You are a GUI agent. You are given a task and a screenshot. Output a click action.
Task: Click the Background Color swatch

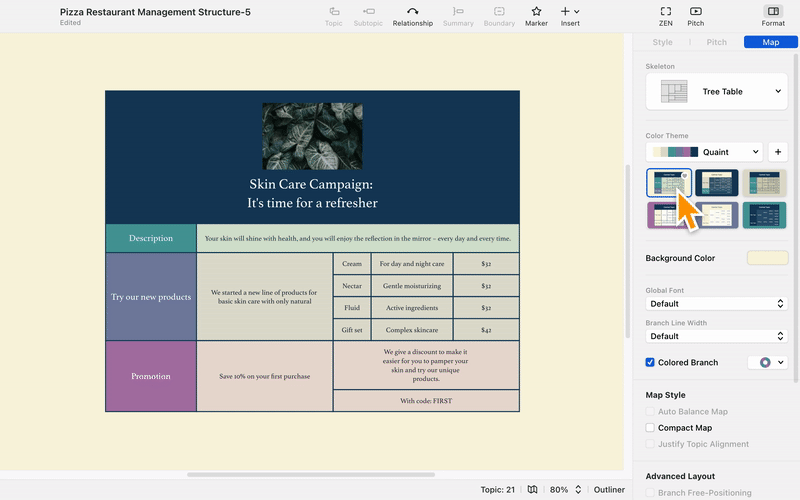767,258
